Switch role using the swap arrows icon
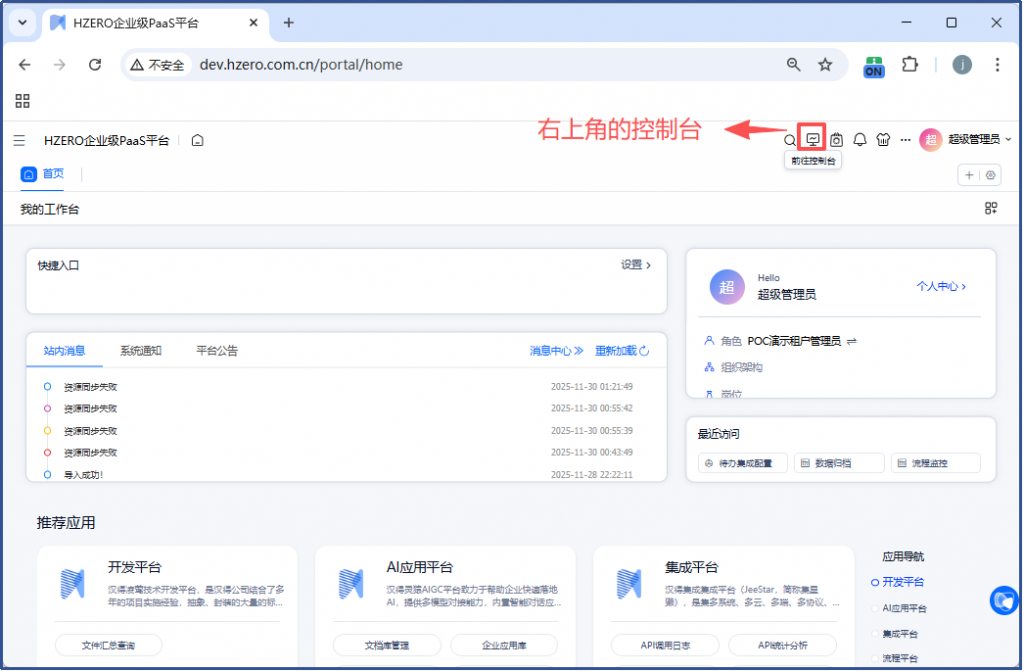Image resolution: width=1024 pixels, height=671 pixels. coord(852,341)
